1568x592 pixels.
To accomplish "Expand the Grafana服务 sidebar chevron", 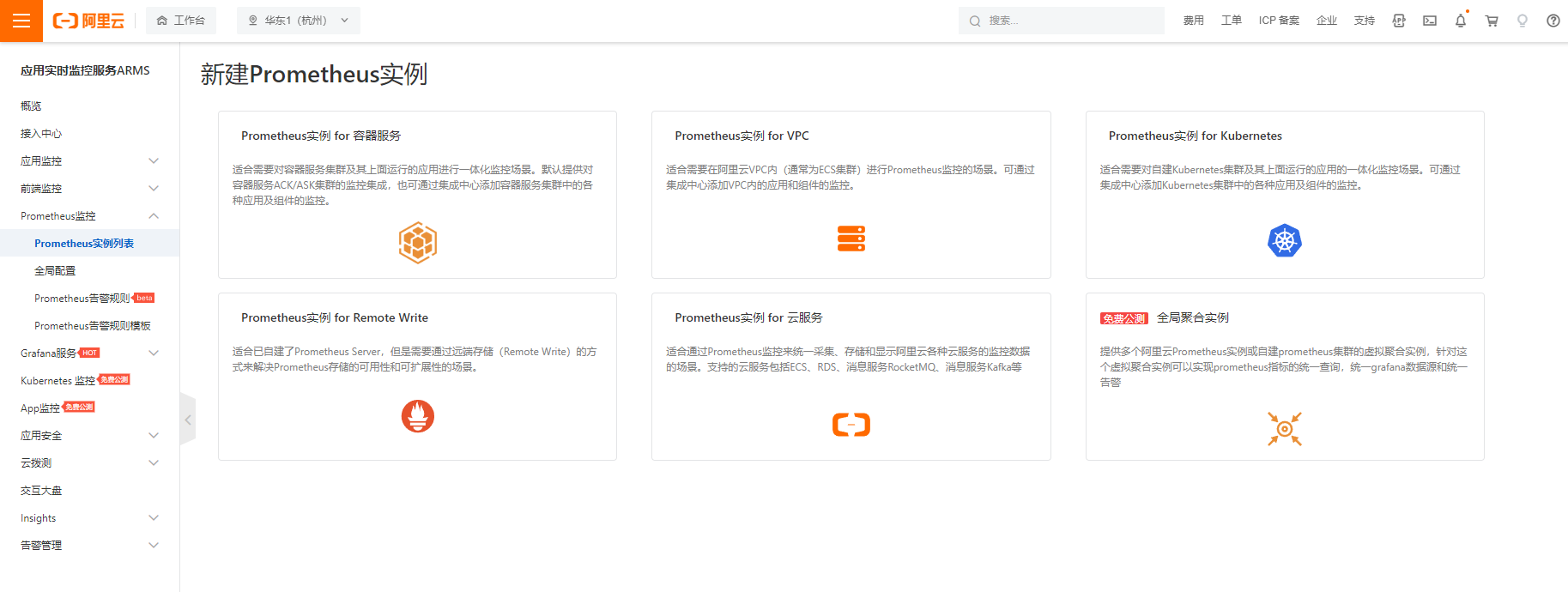I will click(x=154, y=353).
